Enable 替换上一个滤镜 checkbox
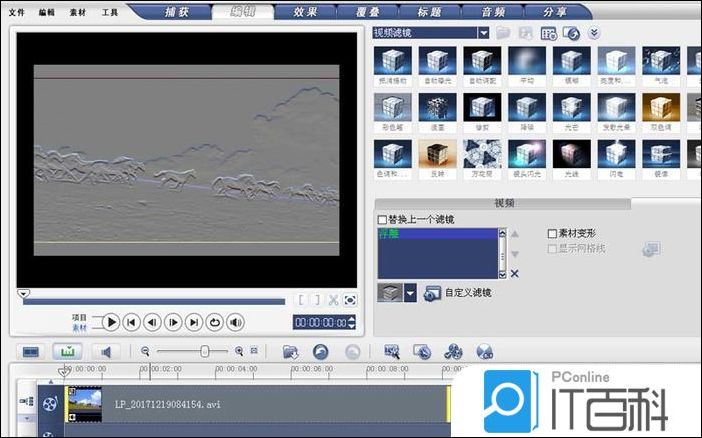 381,220
